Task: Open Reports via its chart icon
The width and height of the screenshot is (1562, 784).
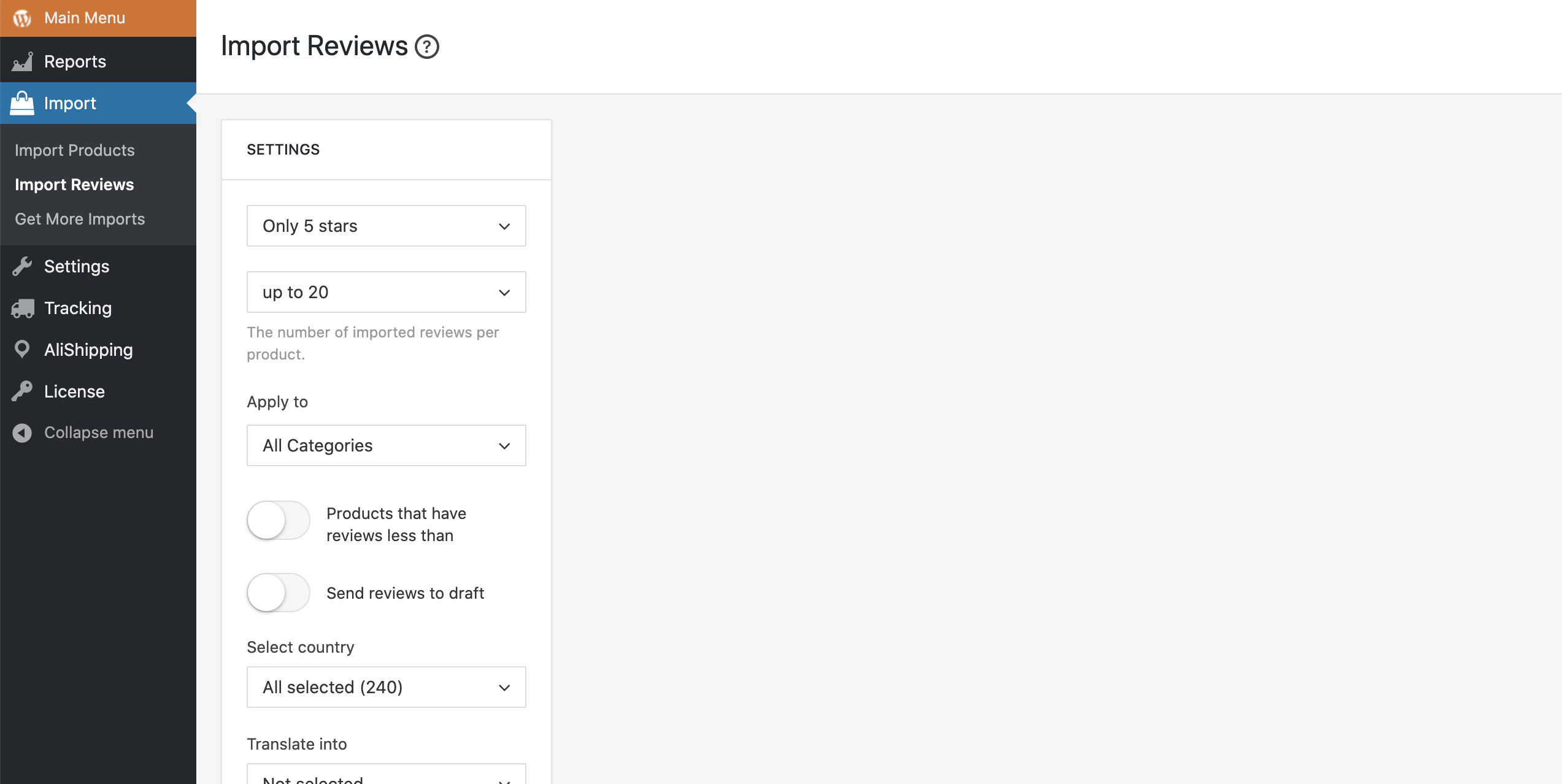Action: coord(22,61)
